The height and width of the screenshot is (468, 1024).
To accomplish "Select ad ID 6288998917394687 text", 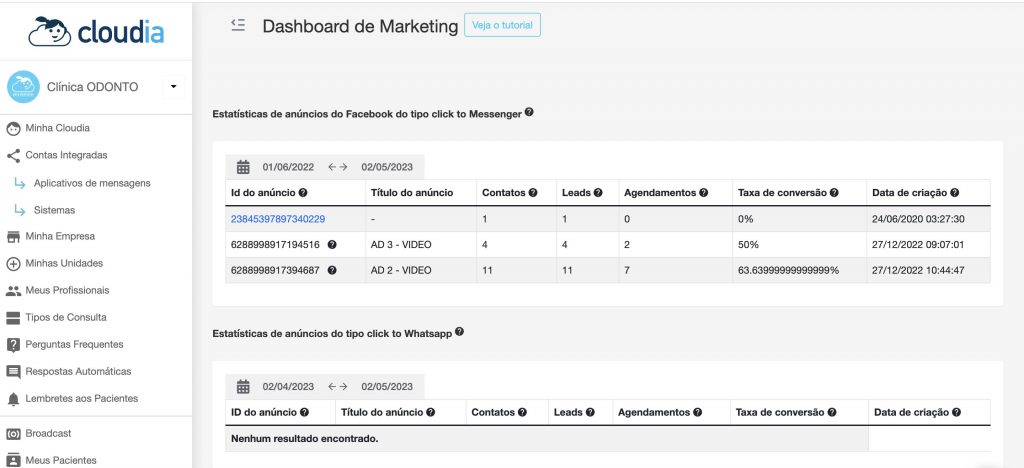I will (275, 270).
